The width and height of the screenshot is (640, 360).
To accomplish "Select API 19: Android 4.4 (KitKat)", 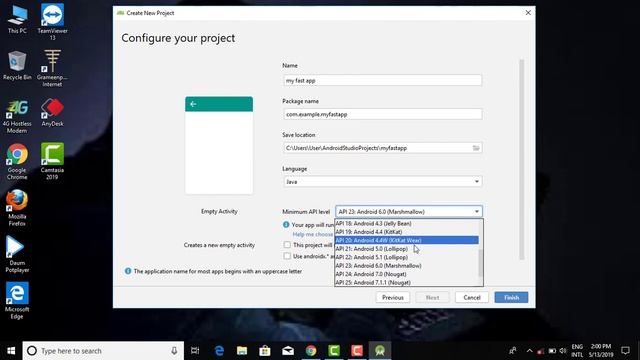I will pyautogui.click(x=407, y=232).
